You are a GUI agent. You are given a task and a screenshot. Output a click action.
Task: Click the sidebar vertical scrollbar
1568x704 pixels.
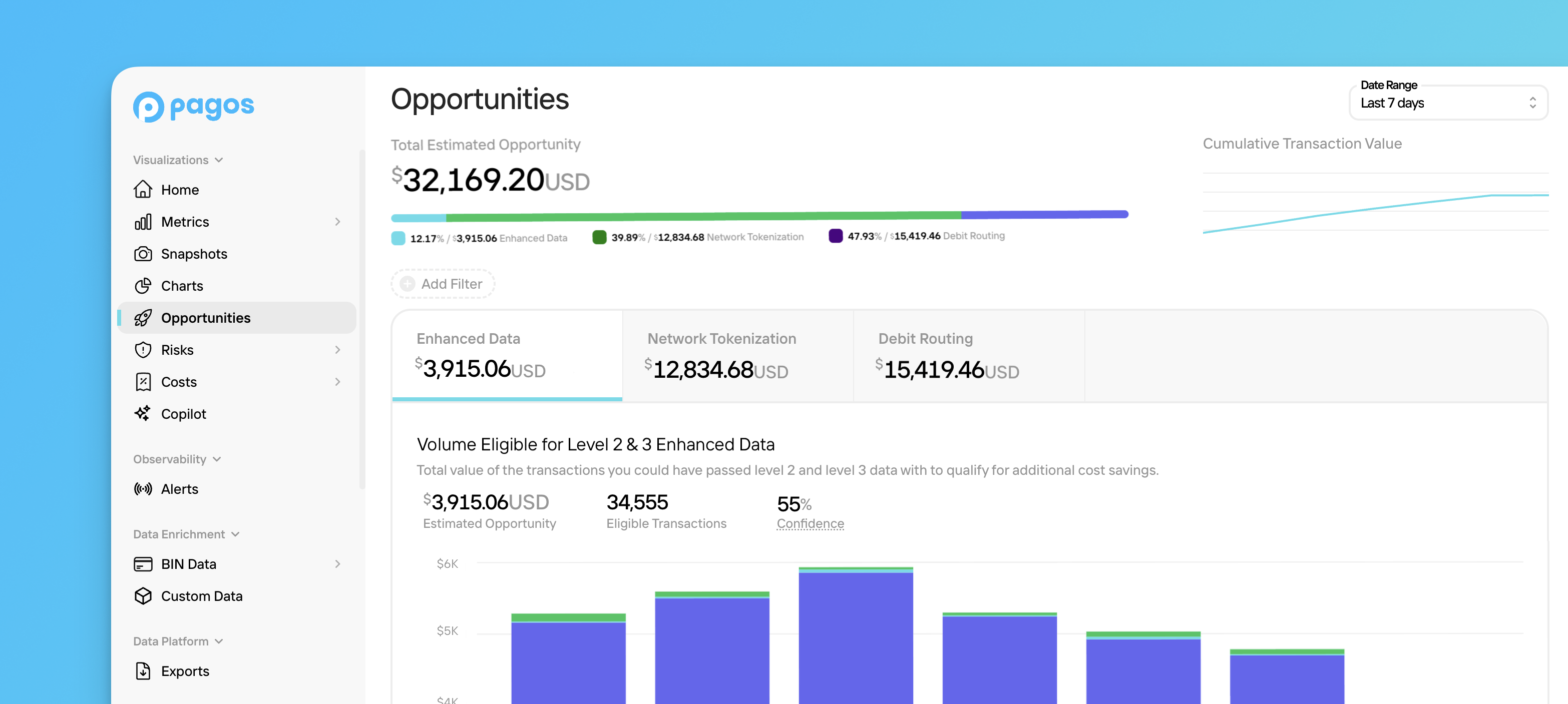pyautogui.click(x=362, y=319)
